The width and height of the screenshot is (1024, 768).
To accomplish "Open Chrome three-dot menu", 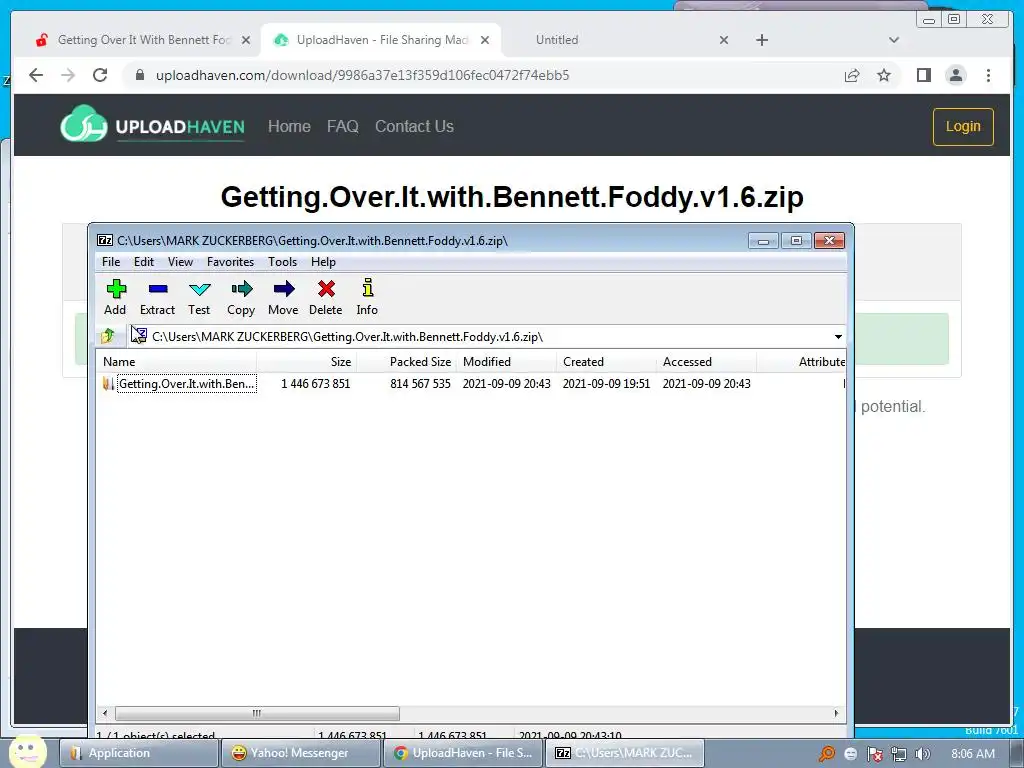I will coord(988,75).
